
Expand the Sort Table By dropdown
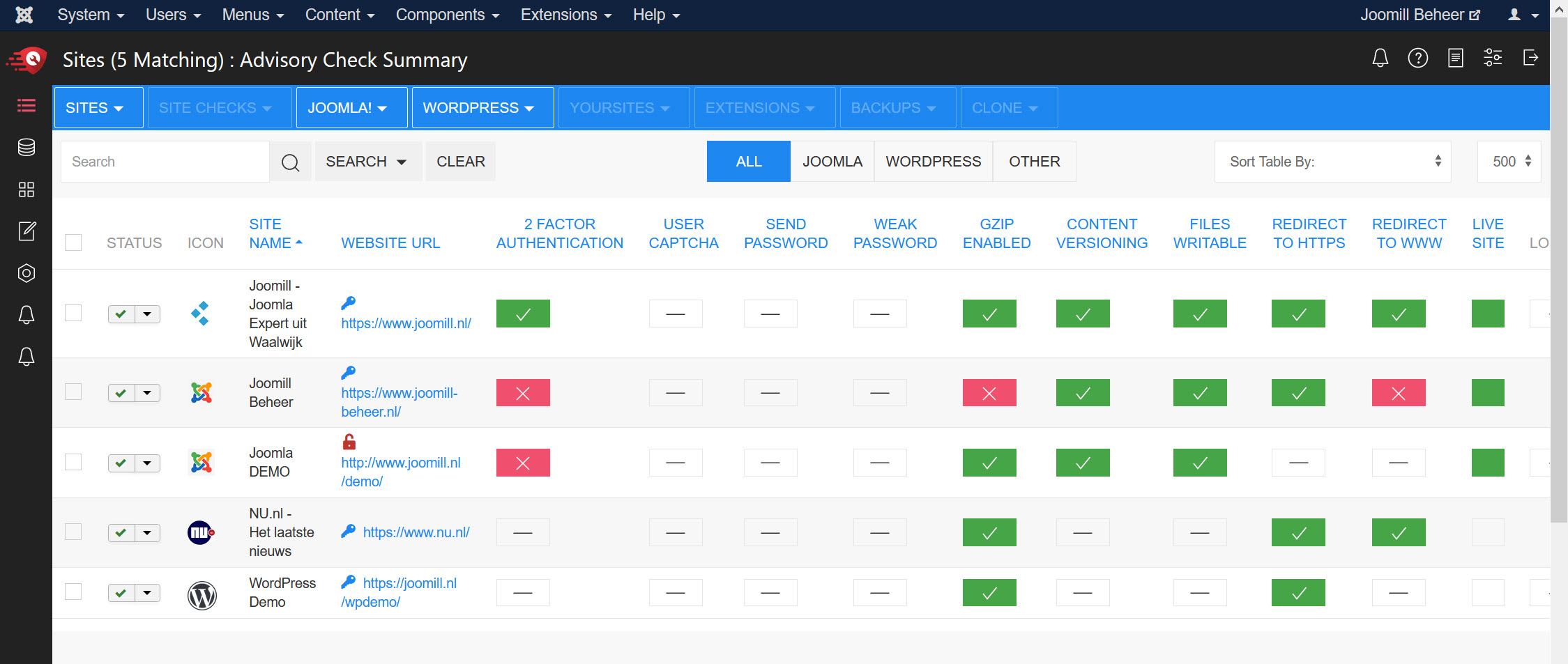tap(1332, 162)
